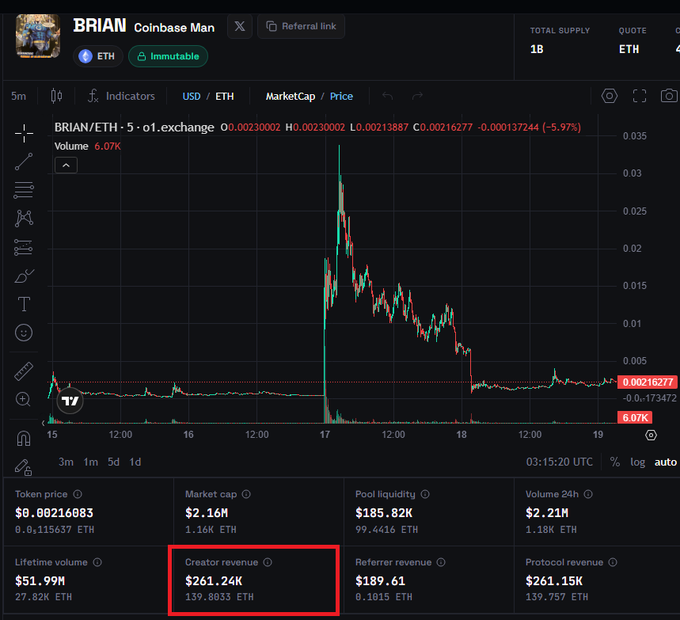Show info for Market cap
The width and height of the screenshot is (680, 620).
[246, 494]
